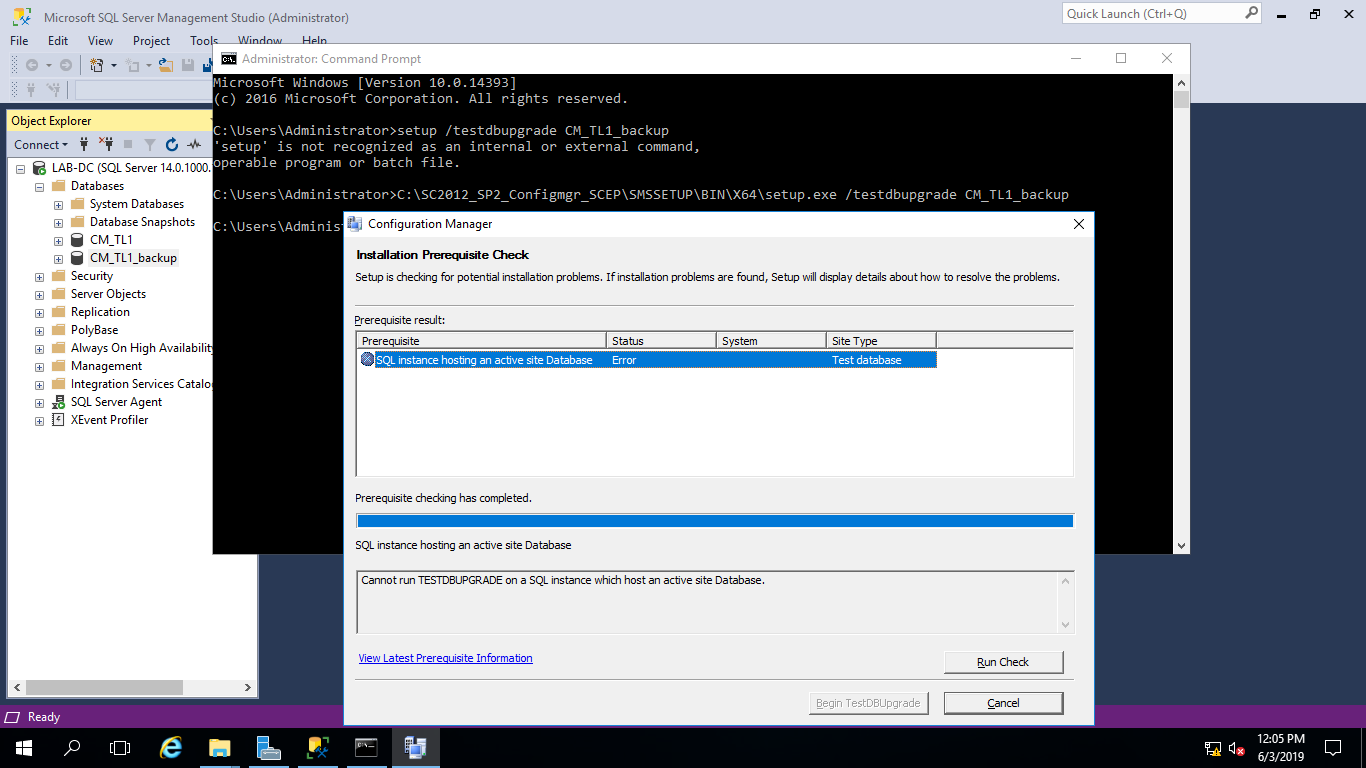Collapse the Databases folder node
Viewport: 1366px width, 768px height.
pyautogui.click(x=39, y=186)
